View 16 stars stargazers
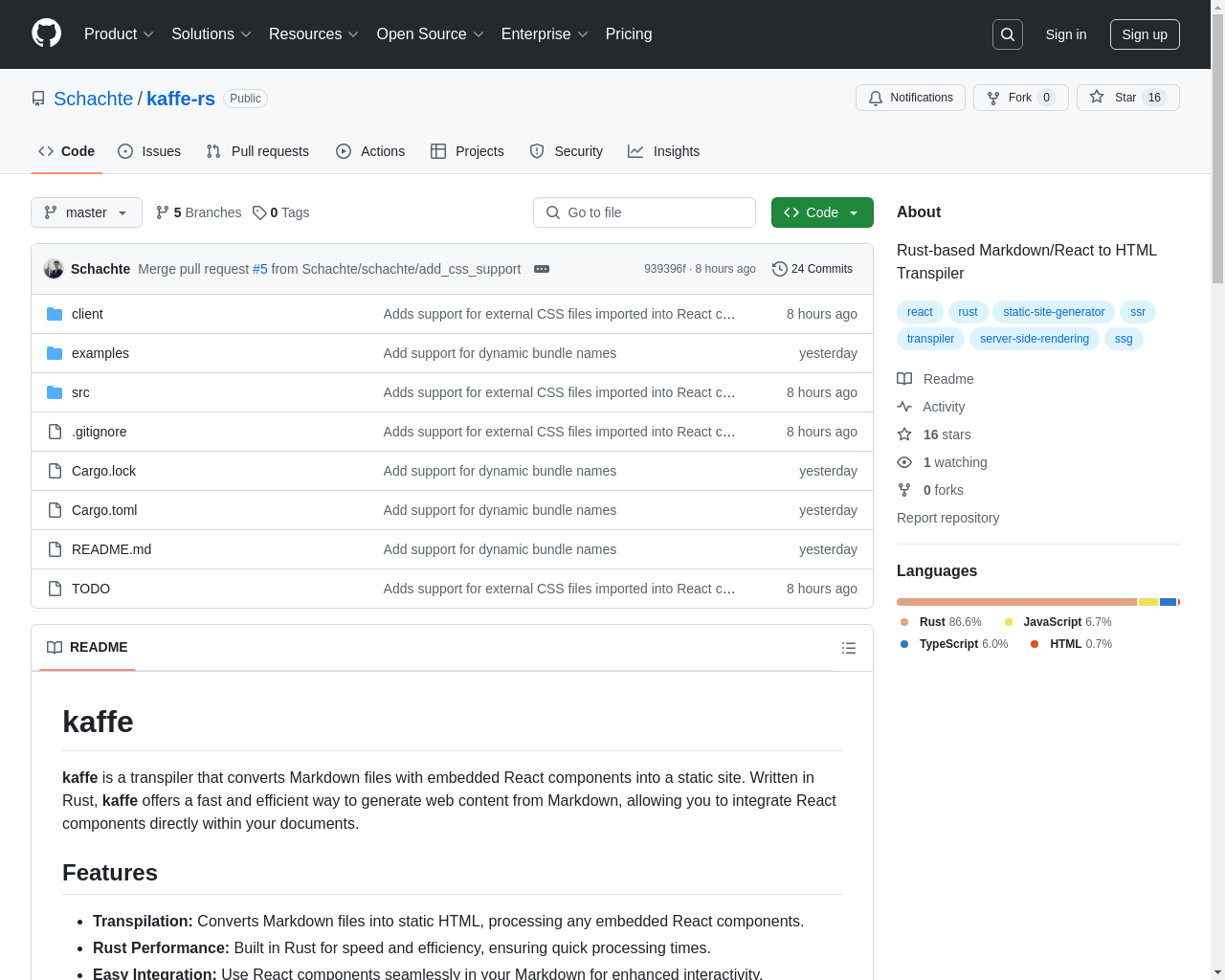 click(934, 434)
